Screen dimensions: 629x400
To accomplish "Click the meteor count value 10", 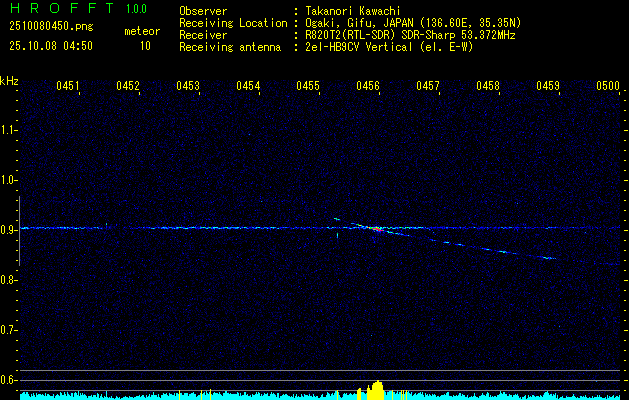I will click(145, 46).
